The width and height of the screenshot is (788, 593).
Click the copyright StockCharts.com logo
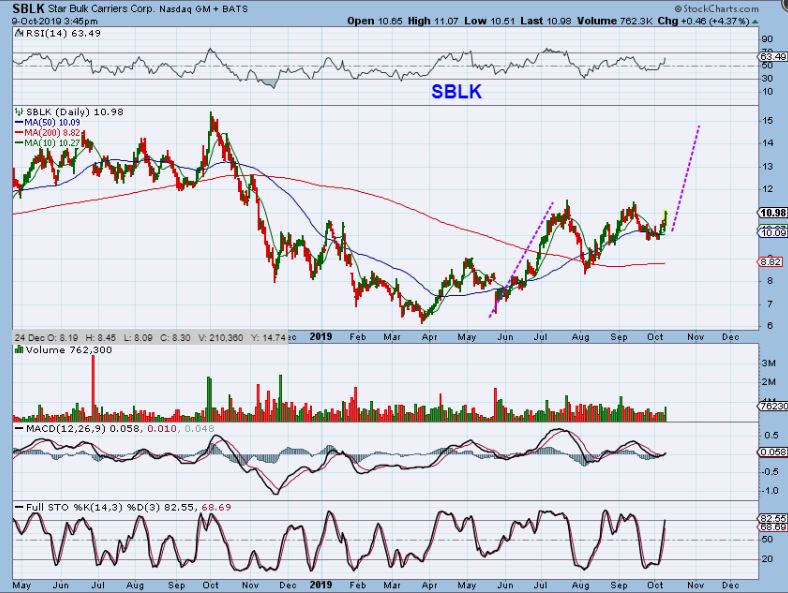[x=717, y=9]
